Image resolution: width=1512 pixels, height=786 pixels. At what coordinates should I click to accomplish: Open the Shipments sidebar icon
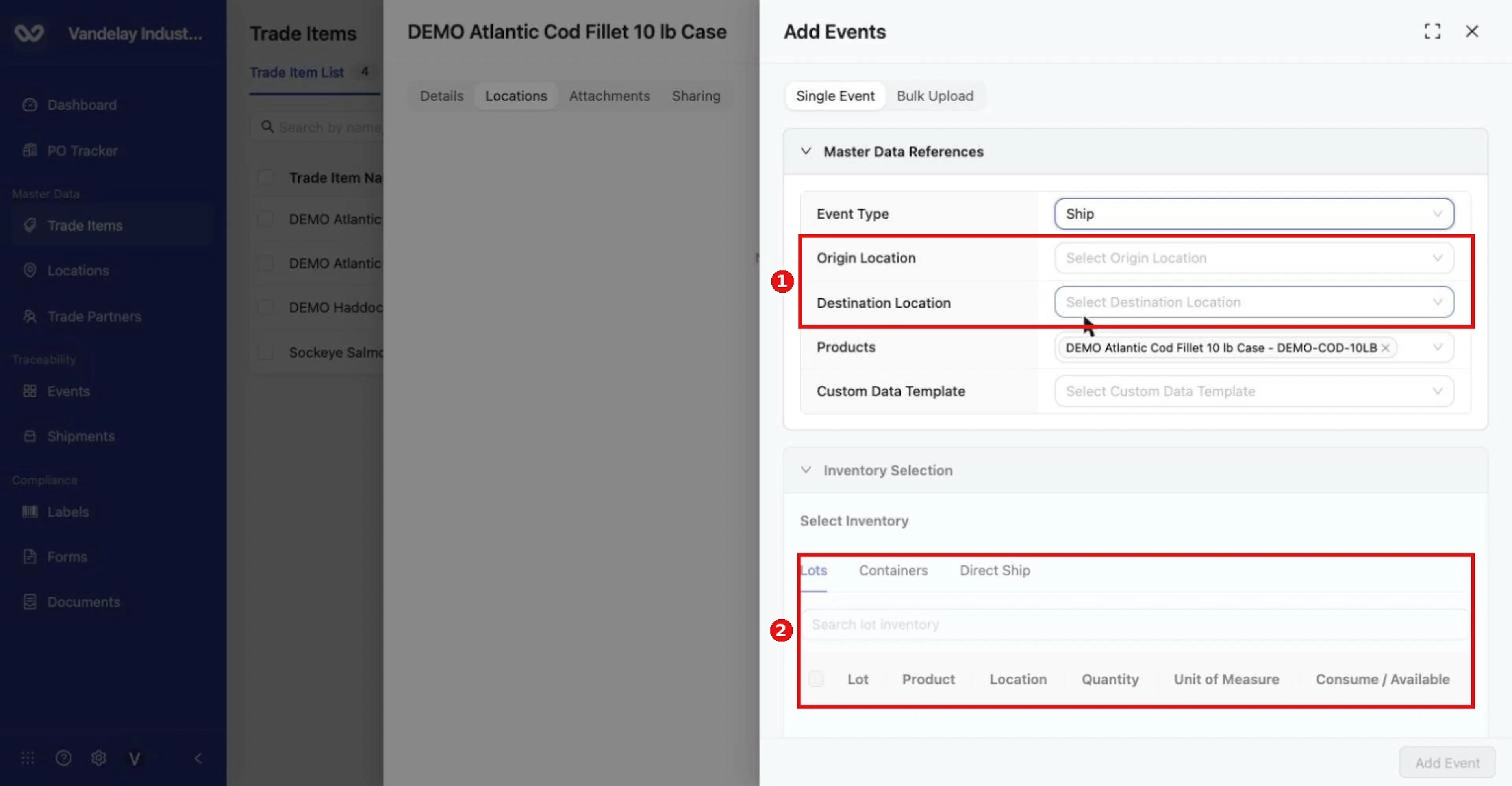point(30,436)
